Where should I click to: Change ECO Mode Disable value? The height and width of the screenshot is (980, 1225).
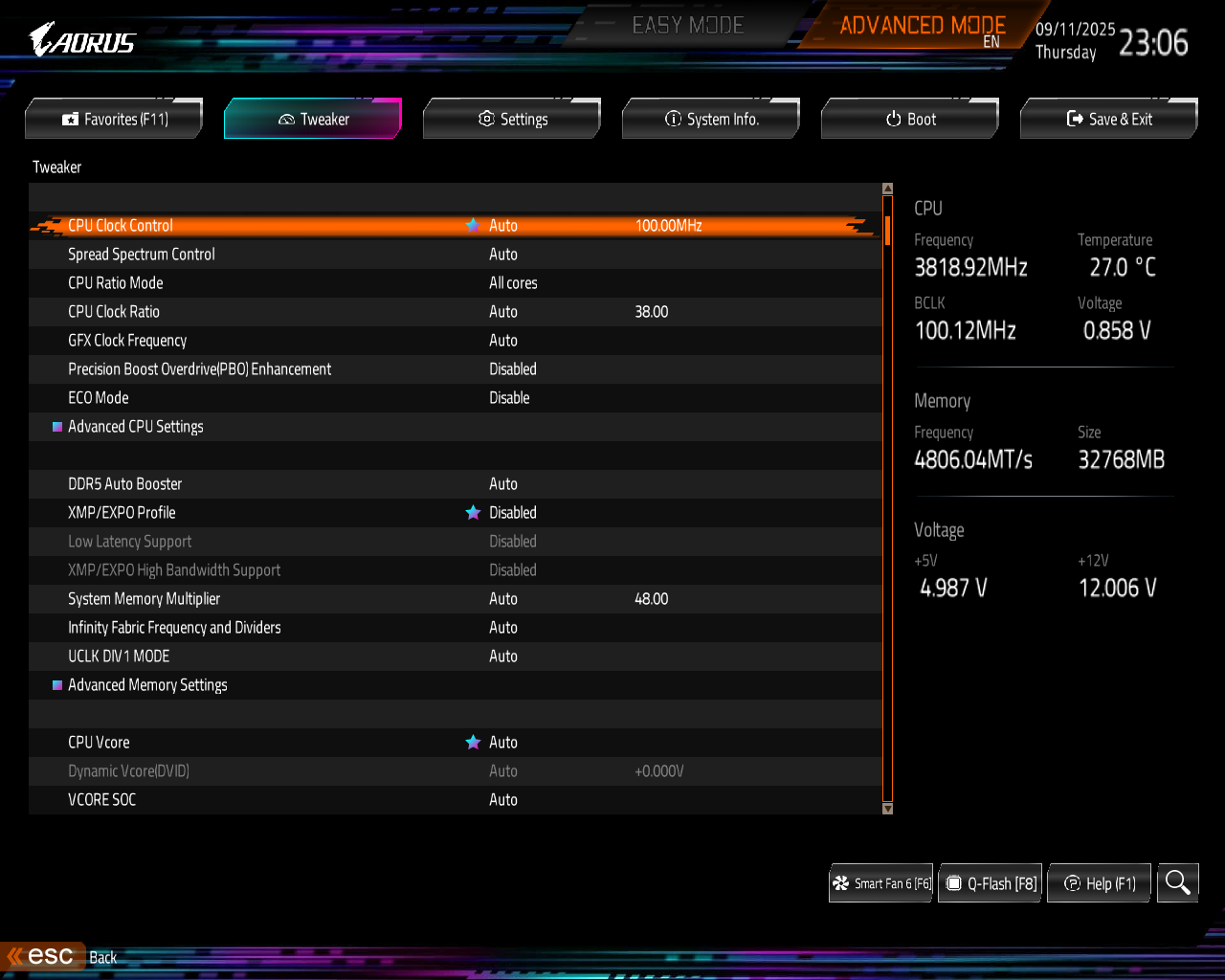click(509, 398)
